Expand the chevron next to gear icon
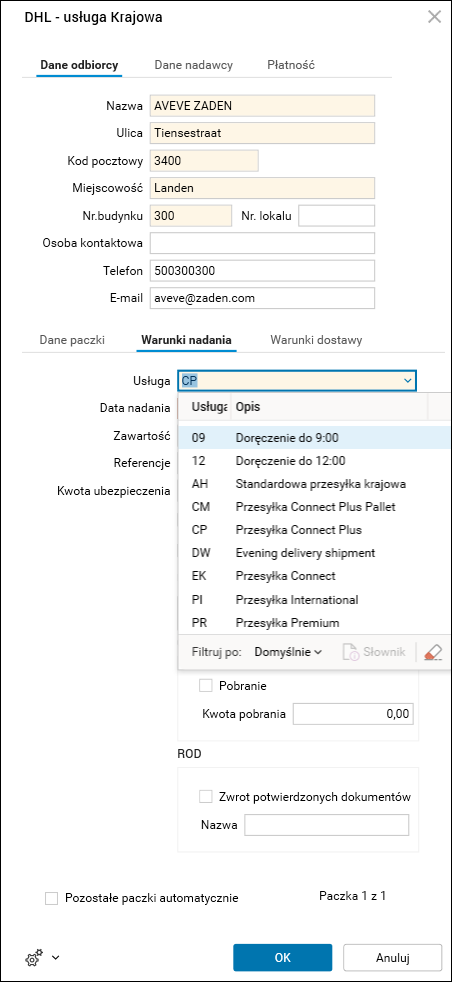The image size is (452, 982). pos(56,958)
